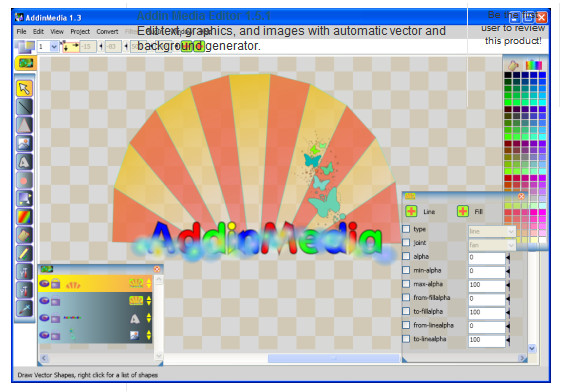Enable the to-linealpha checkbox
Image resolution: width=567 pixels, height=392 pixels.
click(406, 339)
